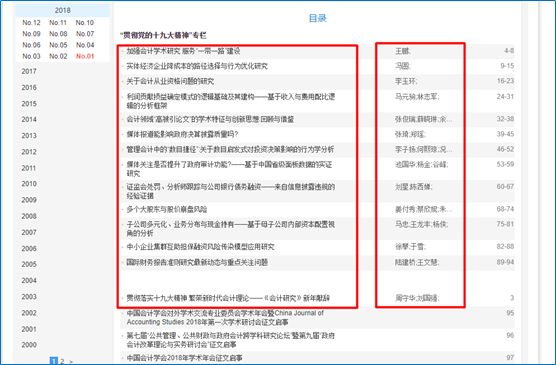Open article on pages 75-81 about 子公司多元化
This screenshot has width=556, height=365.
point(230,229)
